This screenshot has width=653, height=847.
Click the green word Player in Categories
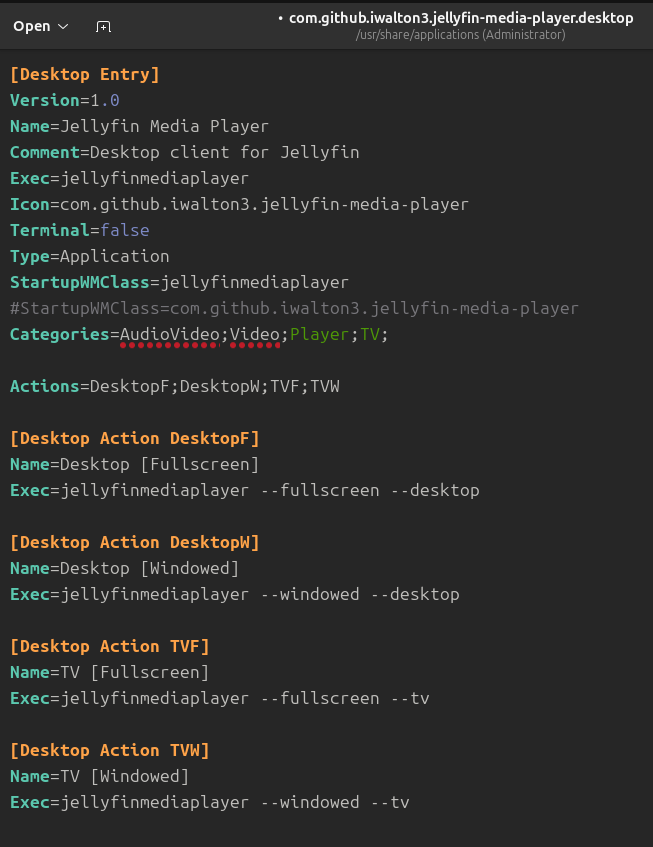pyautogui.click(x=319, y=334)
